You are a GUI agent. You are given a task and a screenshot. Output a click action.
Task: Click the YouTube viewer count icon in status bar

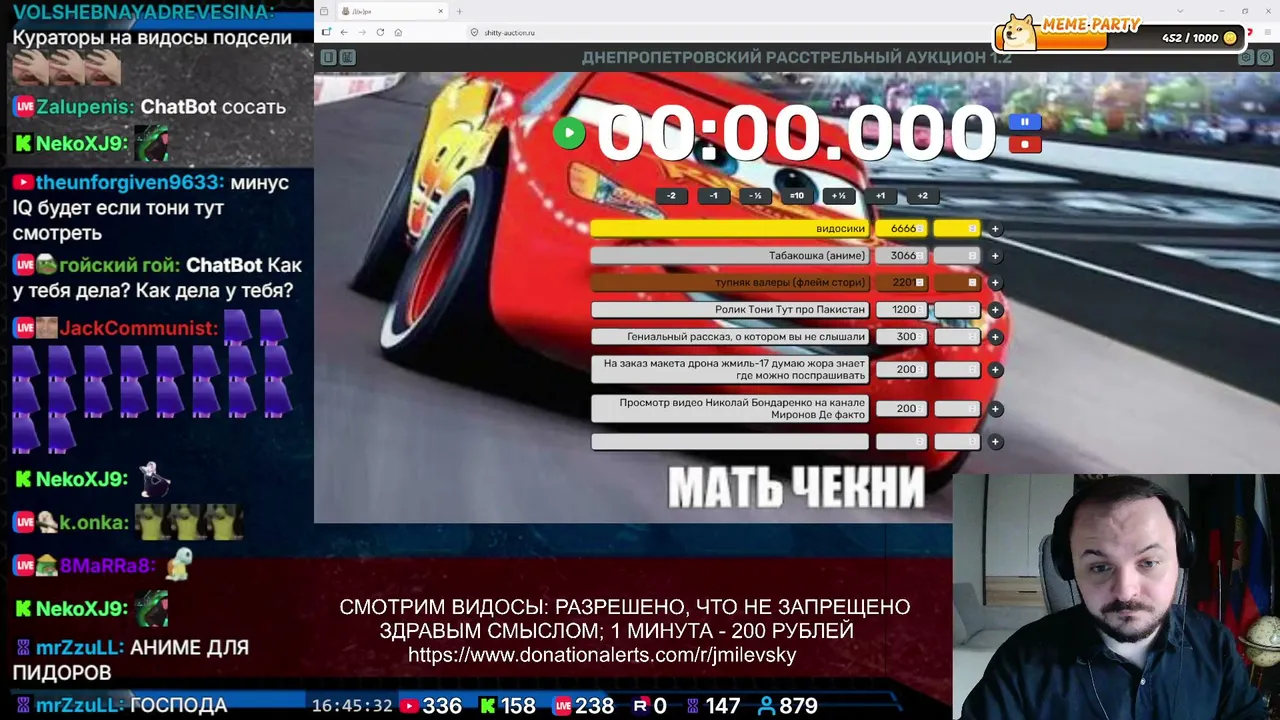point(409,706)
